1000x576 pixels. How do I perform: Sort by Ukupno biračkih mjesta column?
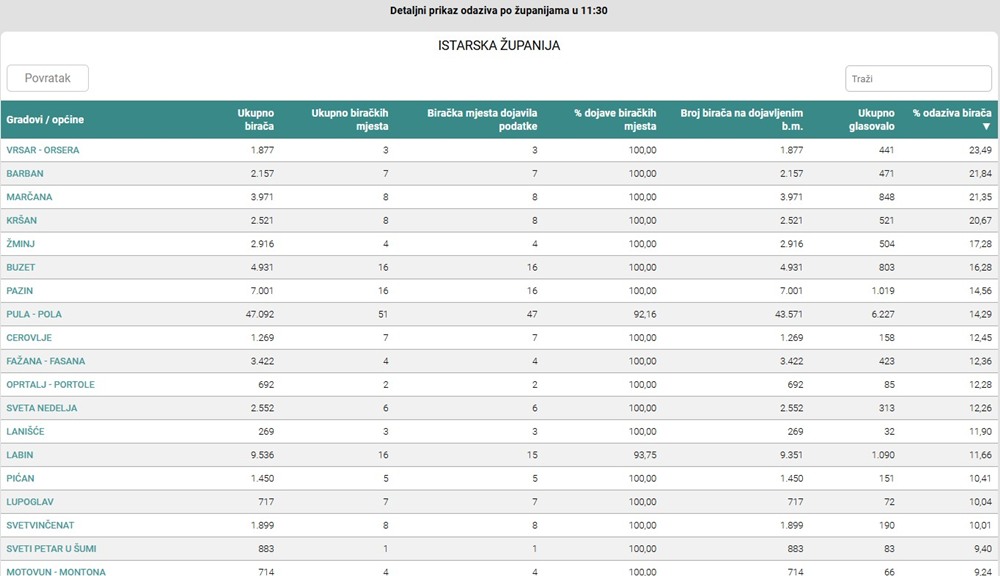point(349,120)
